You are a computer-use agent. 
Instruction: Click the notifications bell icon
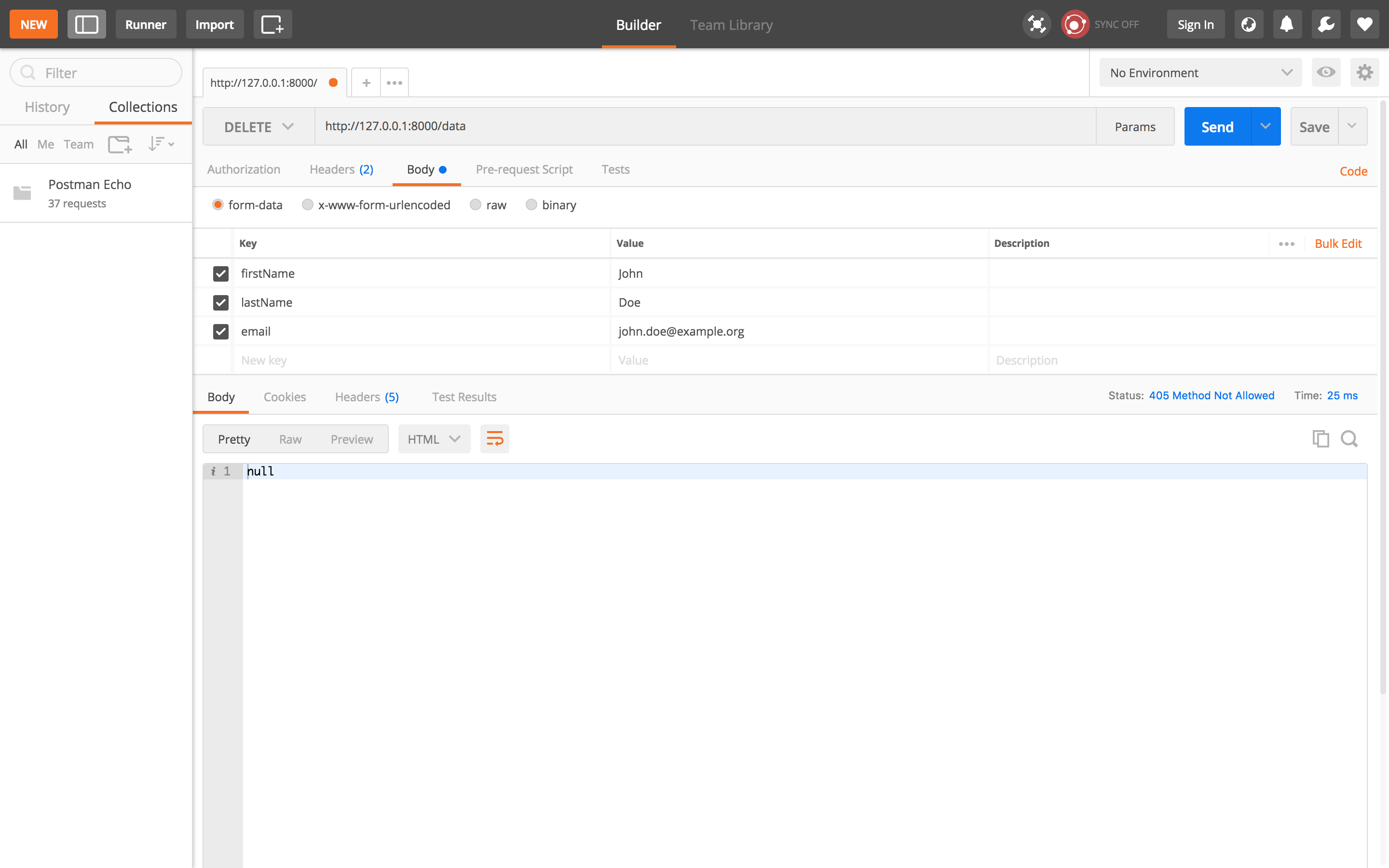(1286, 24)
